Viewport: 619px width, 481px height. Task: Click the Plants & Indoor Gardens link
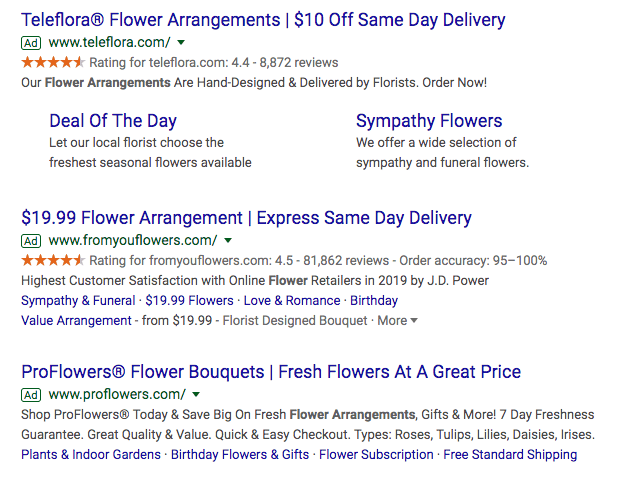point(91,455)
